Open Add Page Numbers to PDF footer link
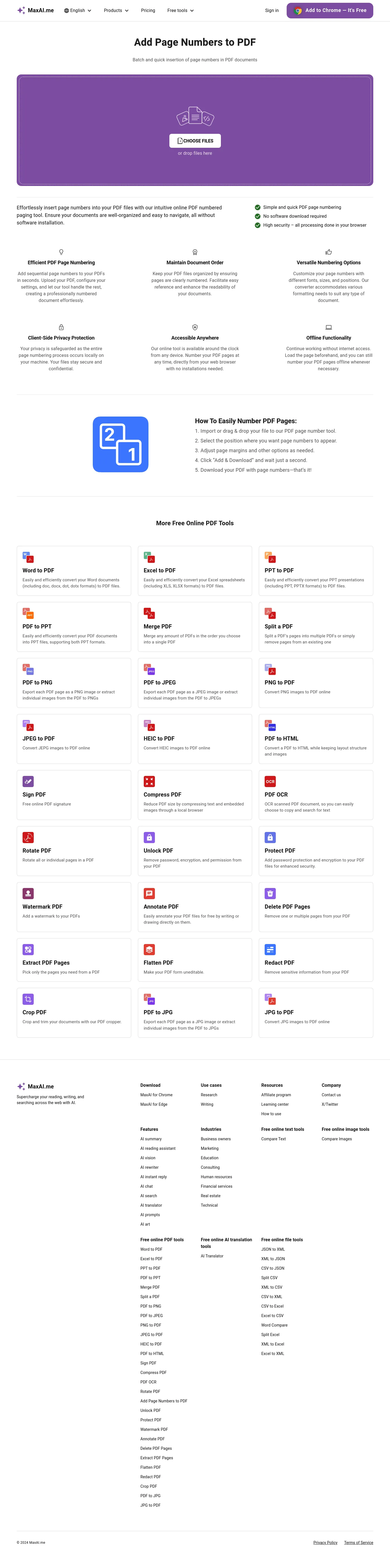 coord(164,1401)
